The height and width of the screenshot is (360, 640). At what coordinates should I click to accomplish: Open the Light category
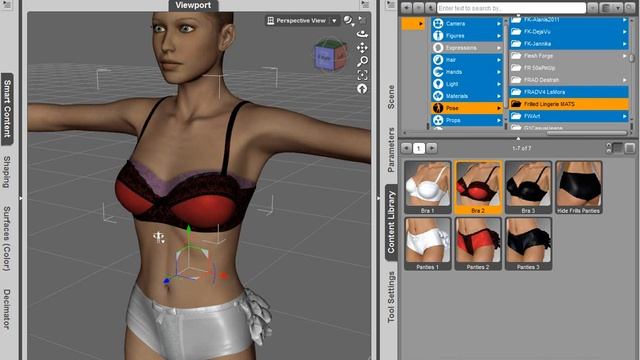tap(467, 84)
